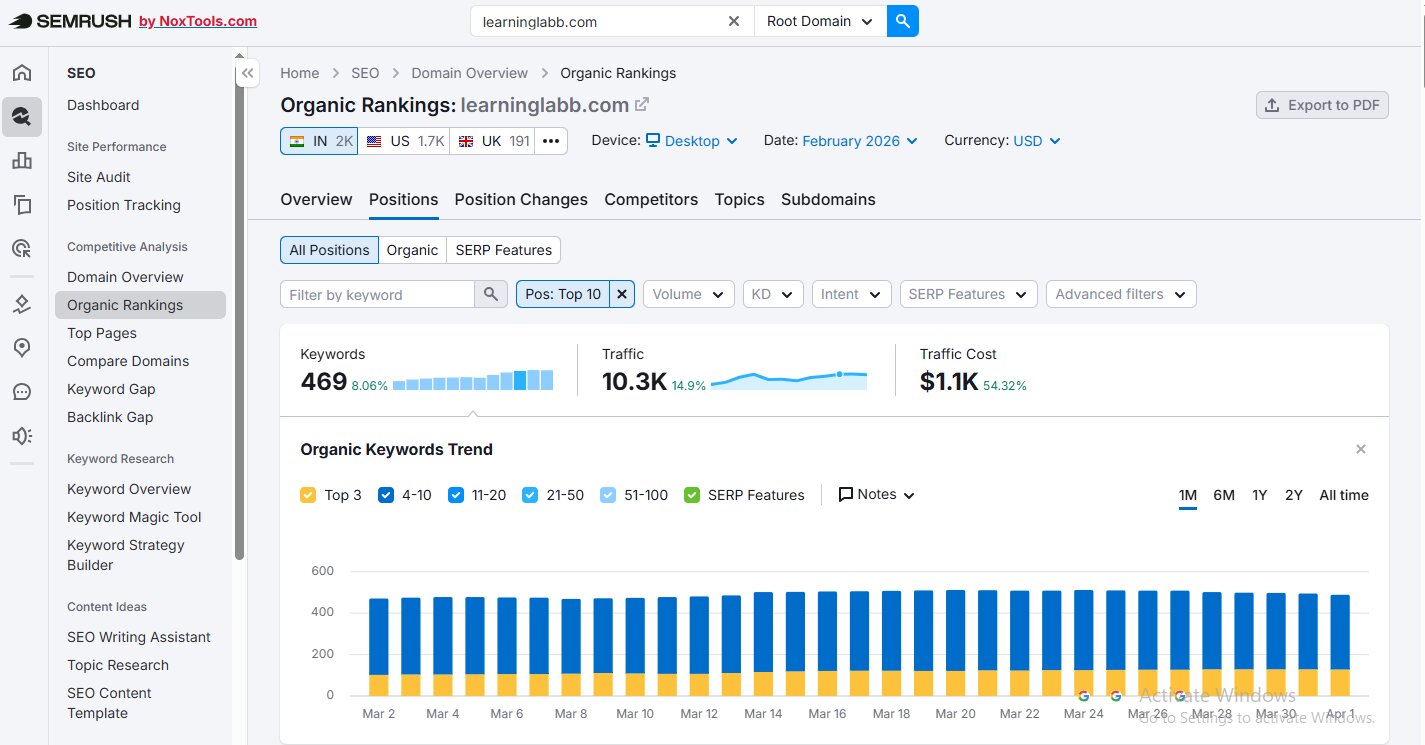This screenshot has width=1425, height=745.
Task: Click the keyword filter search icon
Action: (x=490, y=294)
